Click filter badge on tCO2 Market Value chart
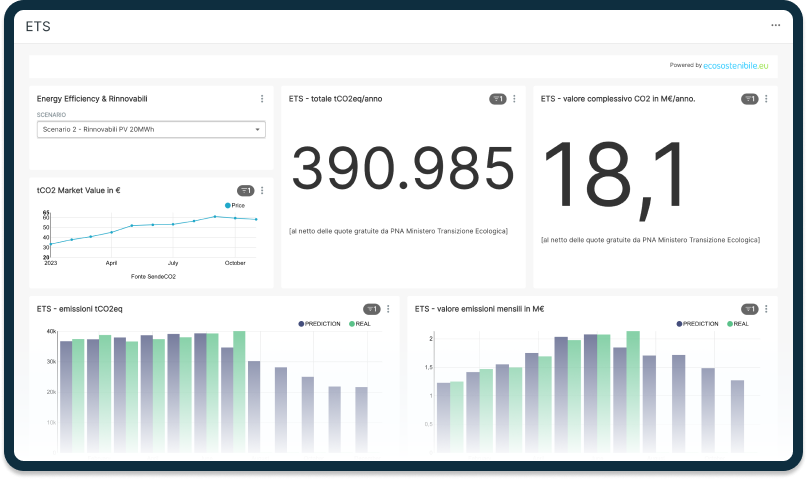 pyautogui.click(x=245, y=190)
